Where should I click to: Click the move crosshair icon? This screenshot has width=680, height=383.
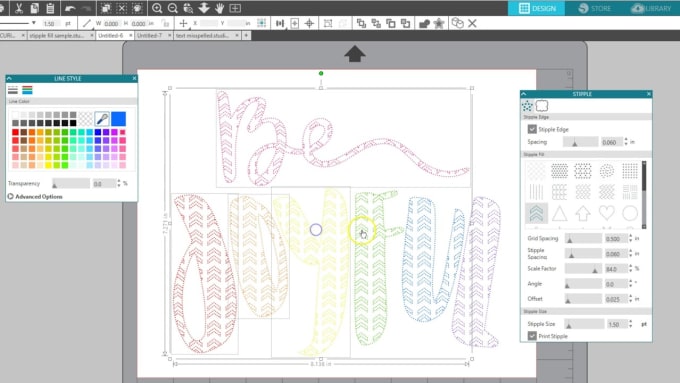[183, 23]
